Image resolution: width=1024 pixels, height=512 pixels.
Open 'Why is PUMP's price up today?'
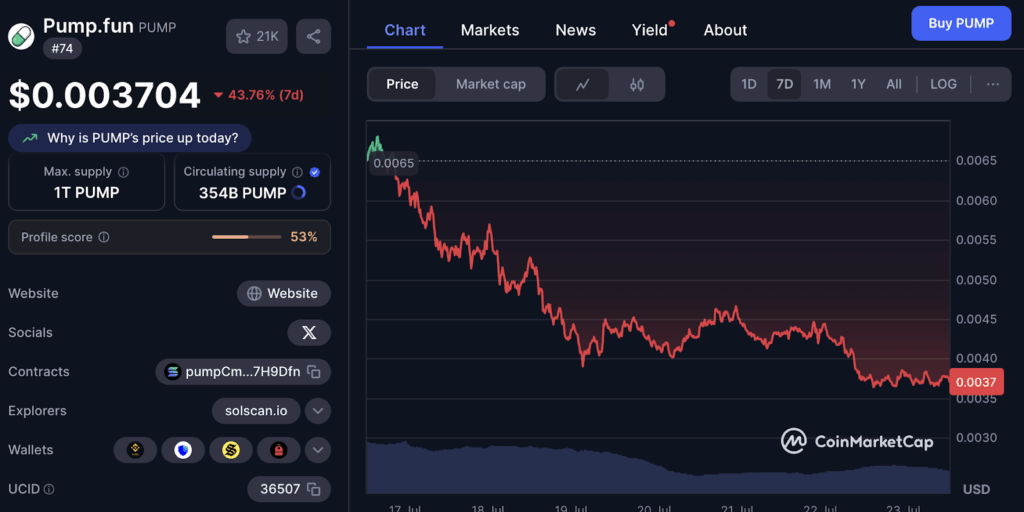click(x=130, y=137)
